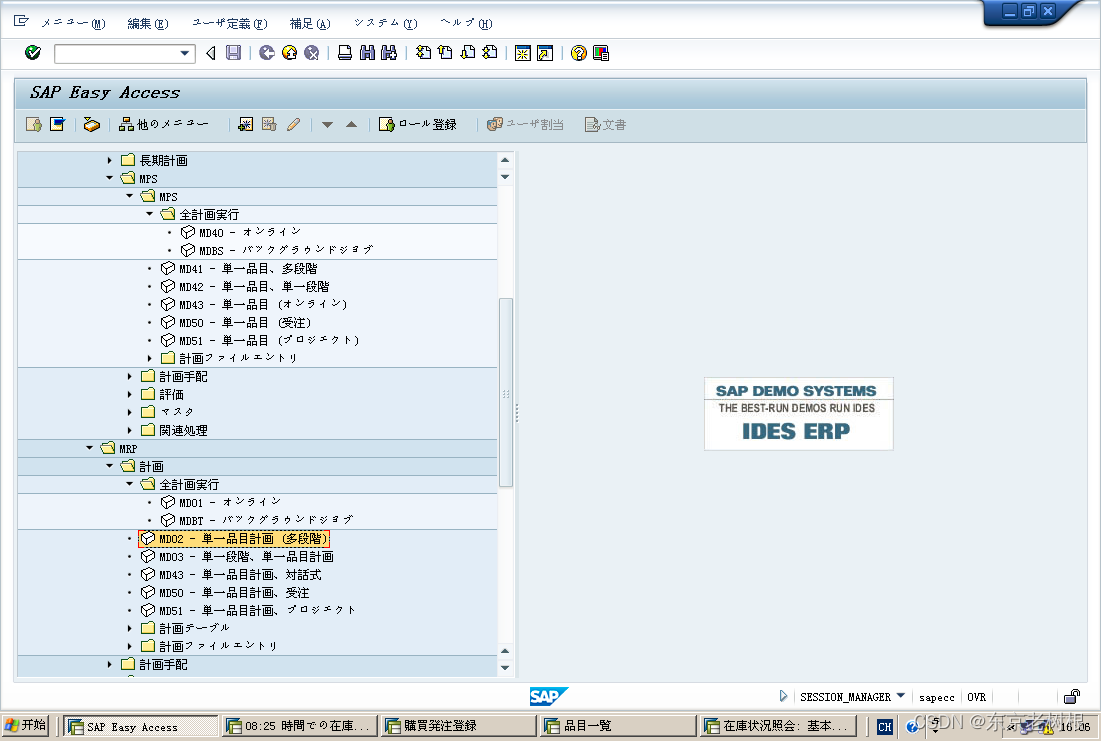Click the Windows 开始 Start button
Image resolution: width=1101 pixels, height=741 pixels.
pos(25,726)
